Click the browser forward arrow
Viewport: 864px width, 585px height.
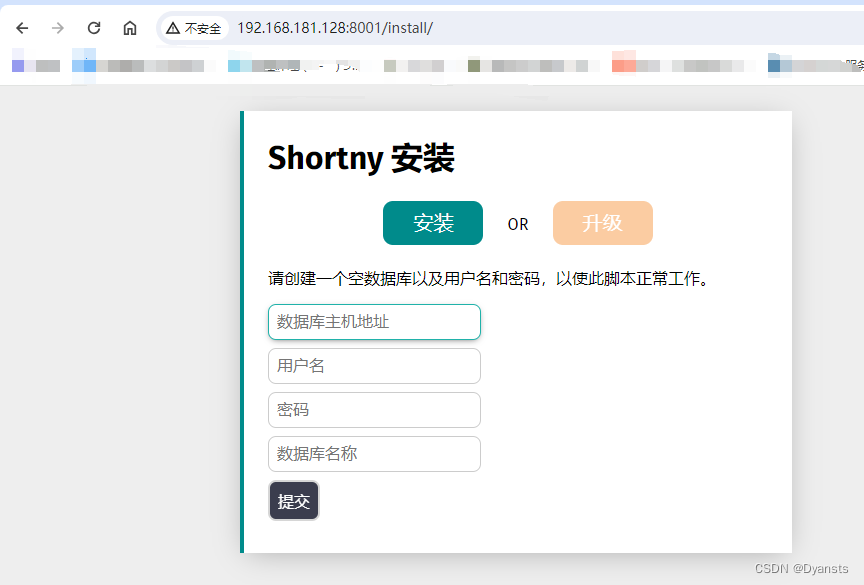tap(58, 28)
